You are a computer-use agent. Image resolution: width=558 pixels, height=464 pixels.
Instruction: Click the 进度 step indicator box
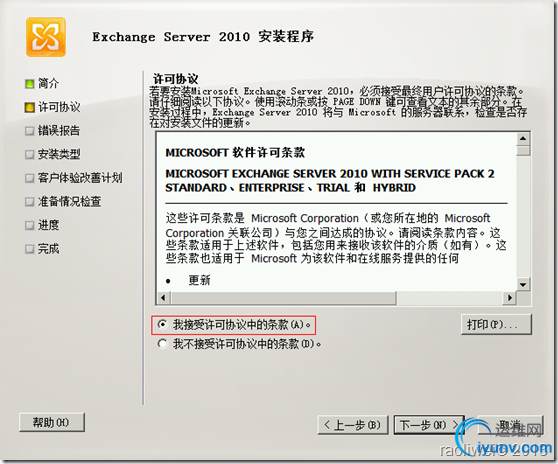(x=30, y=225)
